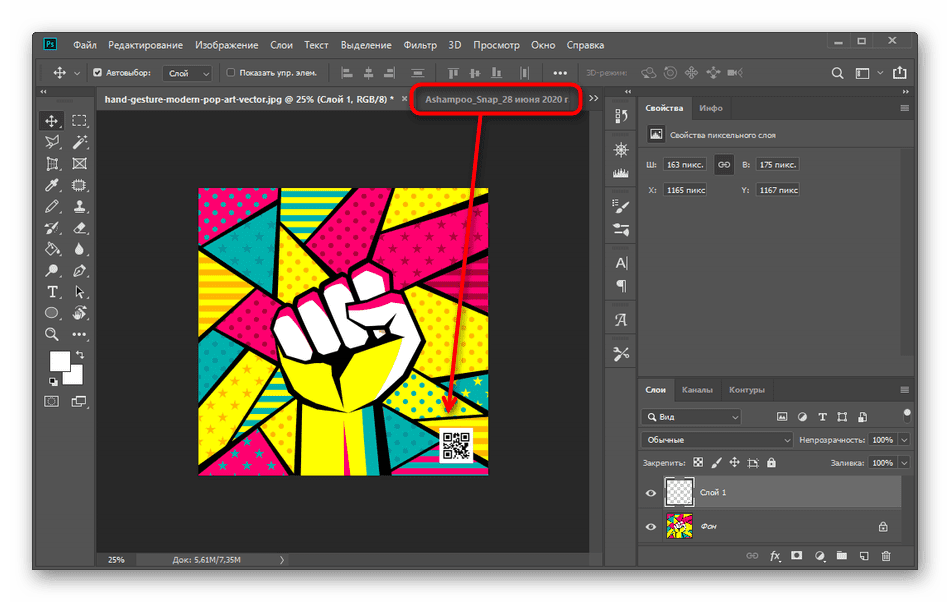
Task: Create new layer icon in Layers panel
Action: point(864,556)
